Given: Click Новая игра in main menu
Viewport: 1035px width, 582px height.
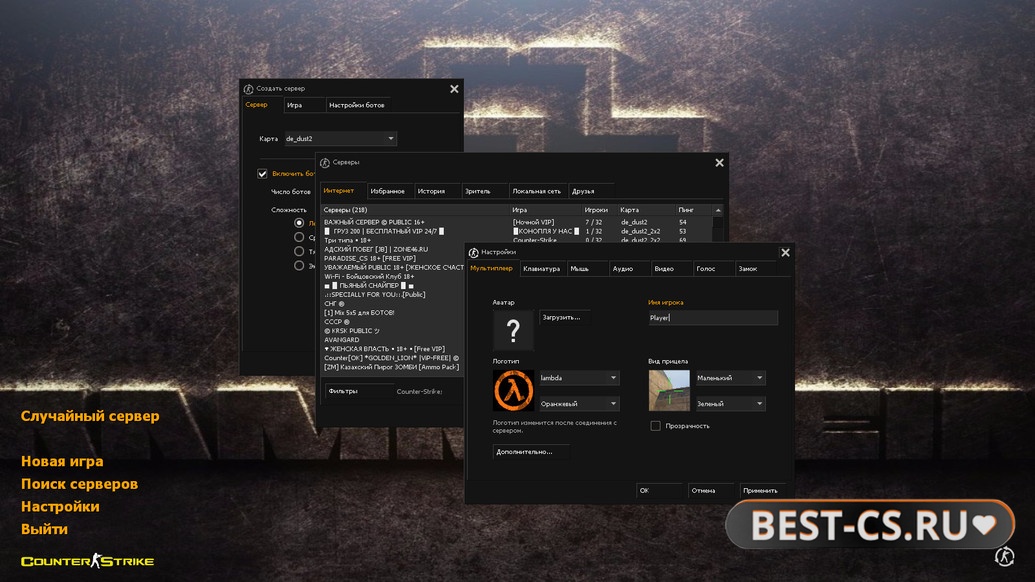Looking at the screenshot, I should tap(62, 461).
